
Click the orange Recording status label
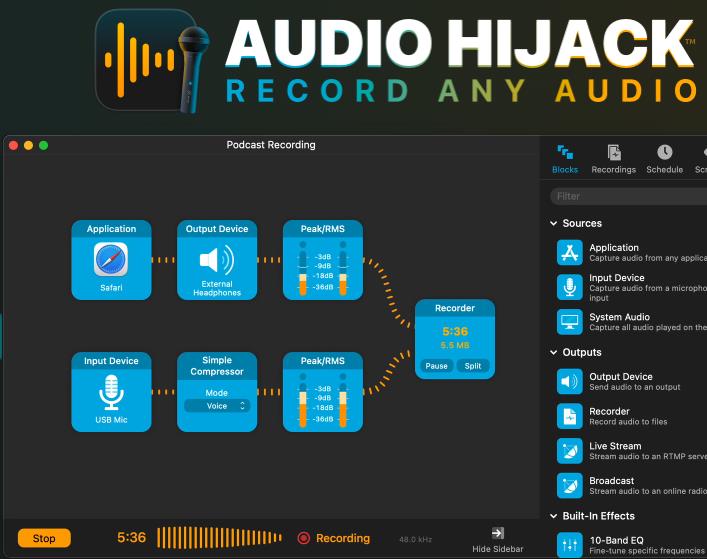[343, 538]
